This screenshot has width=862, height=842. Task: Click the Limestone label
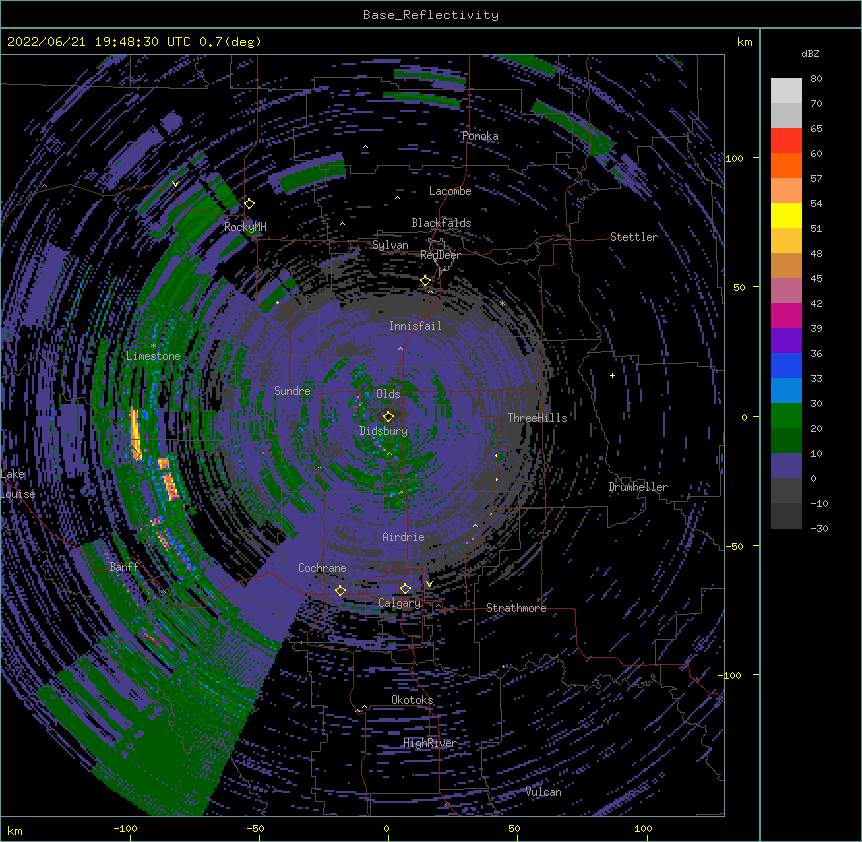point(153,356)
